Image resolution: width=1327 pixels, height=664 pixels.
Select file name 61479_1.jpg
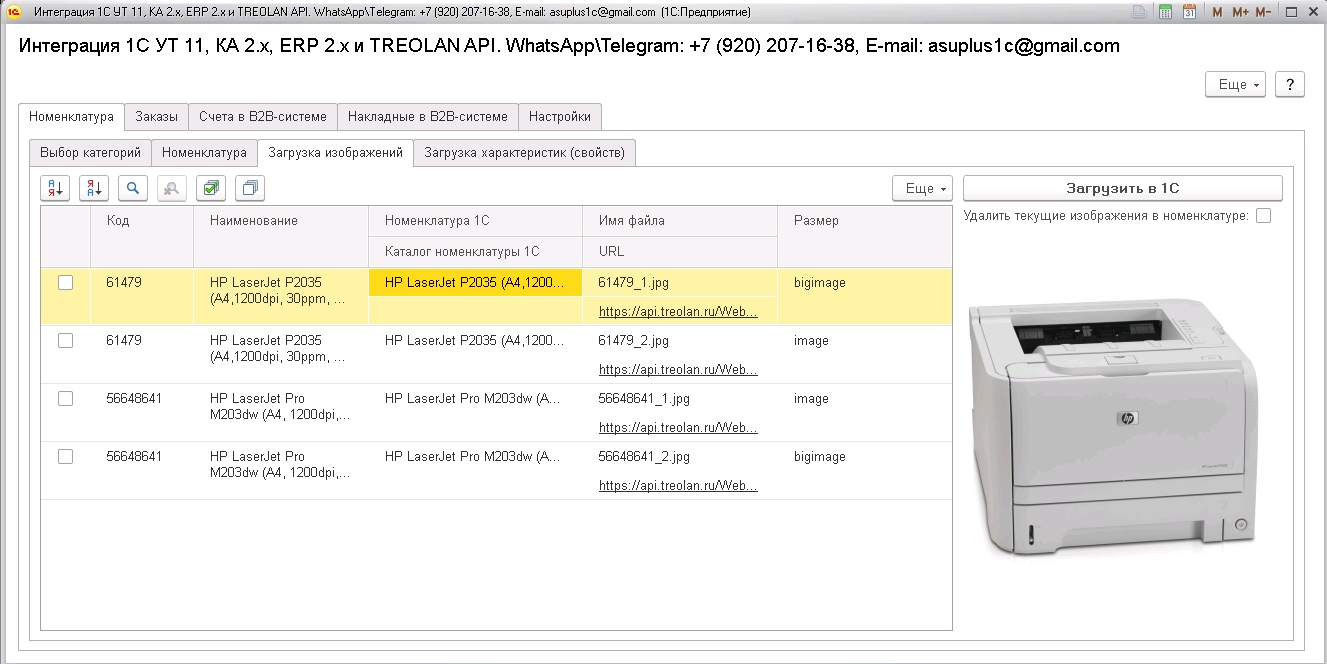[633, 283]
